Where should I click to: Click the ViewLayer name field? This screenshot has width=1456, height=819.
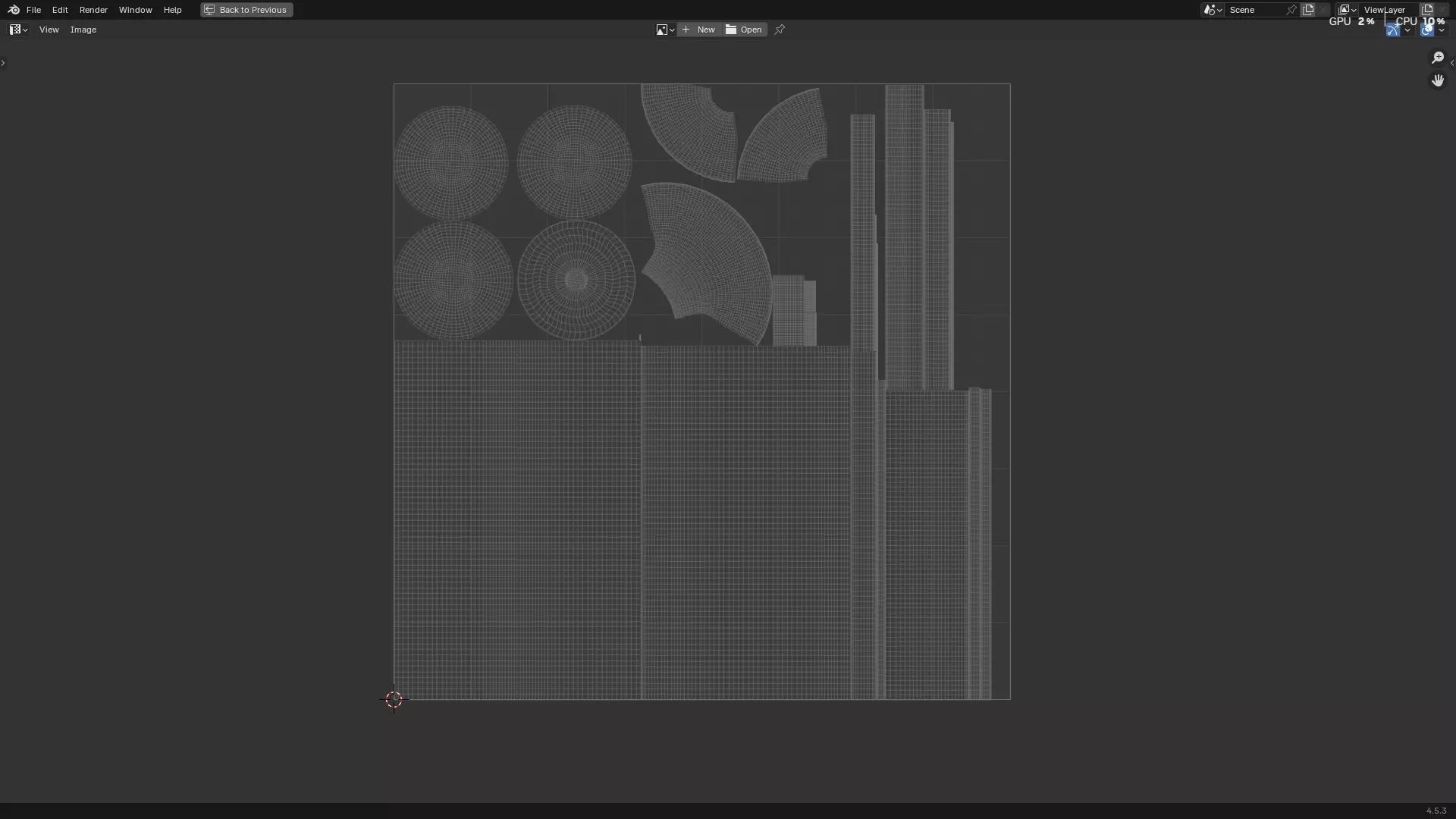(x=1385, y=10)
